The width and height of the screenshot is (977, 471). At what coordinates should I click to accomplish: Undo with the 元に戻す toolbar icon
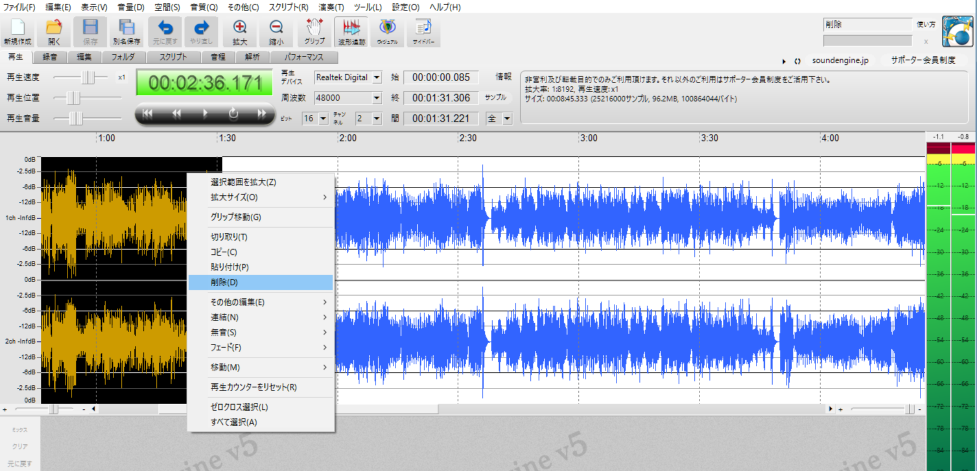pos(164,32)
